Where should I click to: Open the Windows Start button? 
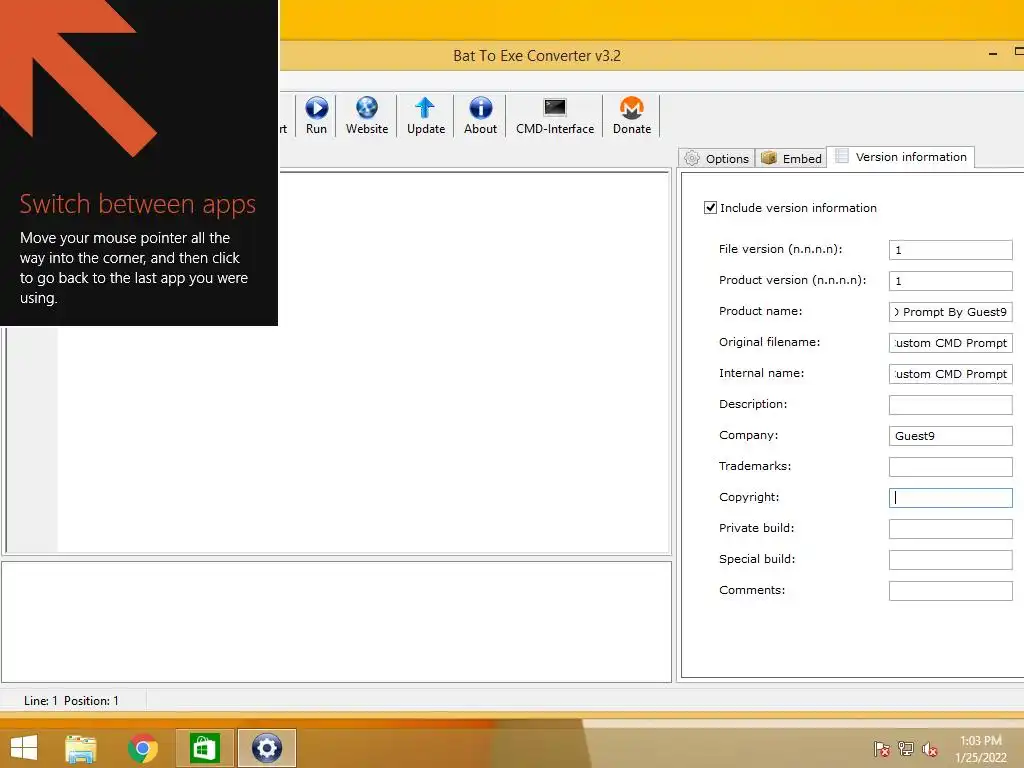[x=24, y=748]
